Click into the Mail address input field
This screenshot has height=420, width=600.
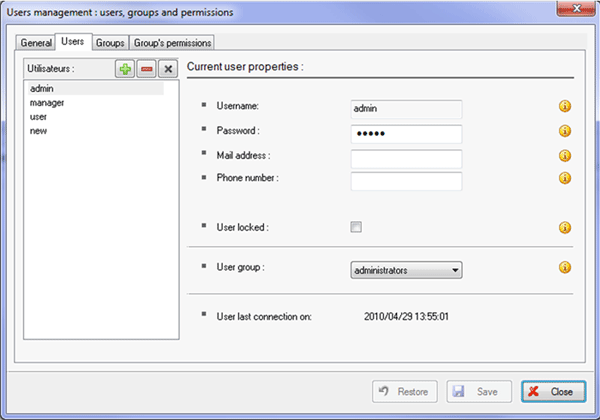(x=406, y=159)
